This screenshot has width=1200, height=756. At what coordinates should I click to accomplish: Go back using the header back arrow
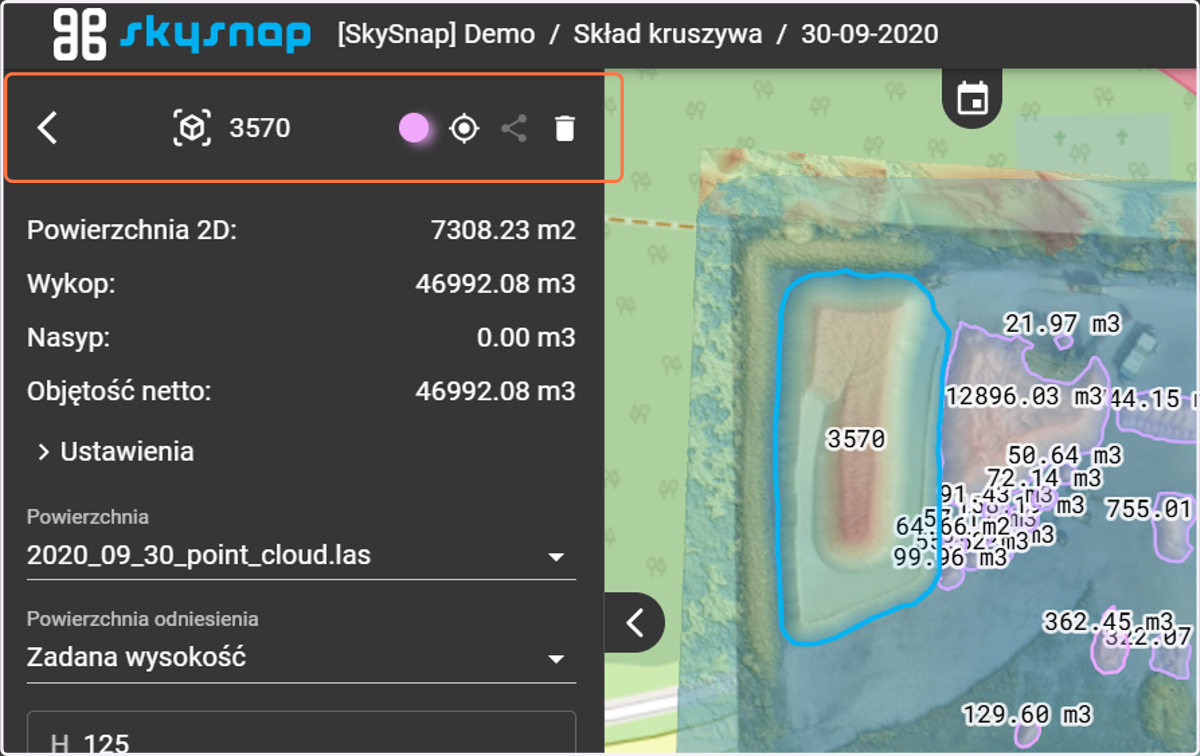pyautogui.click(x=47, y=128)
